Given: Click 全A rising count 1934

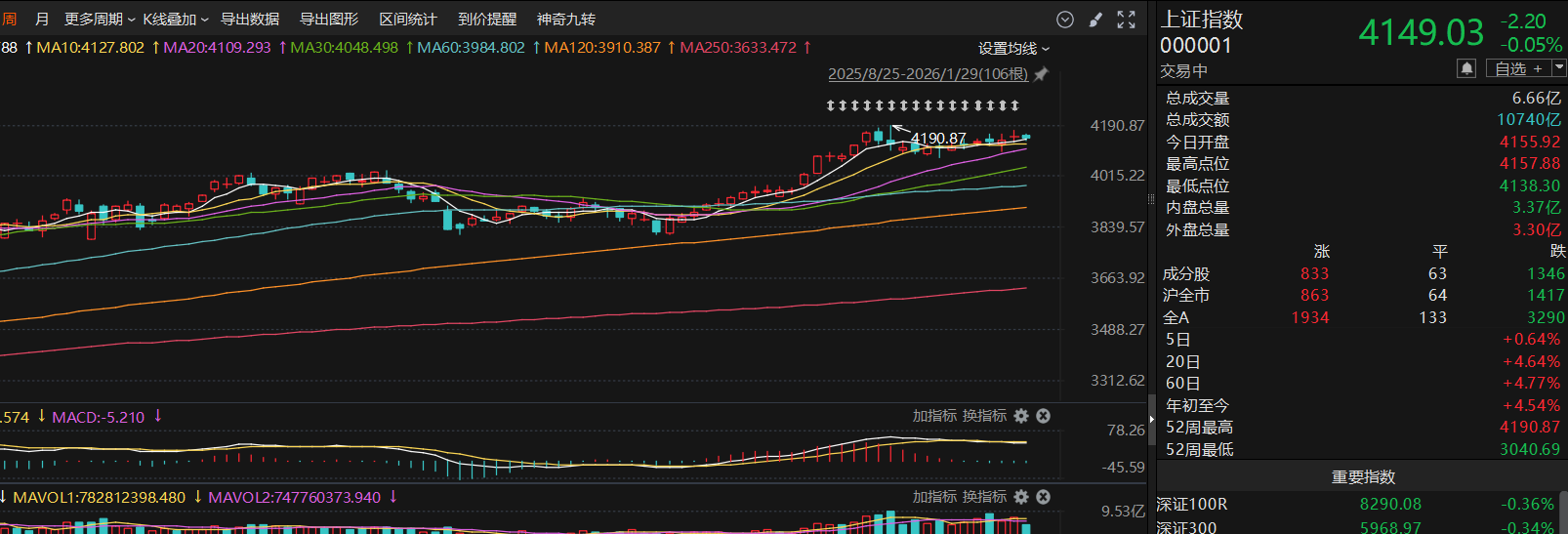Looking at the screenshot, I should [x=1310, y=318].
